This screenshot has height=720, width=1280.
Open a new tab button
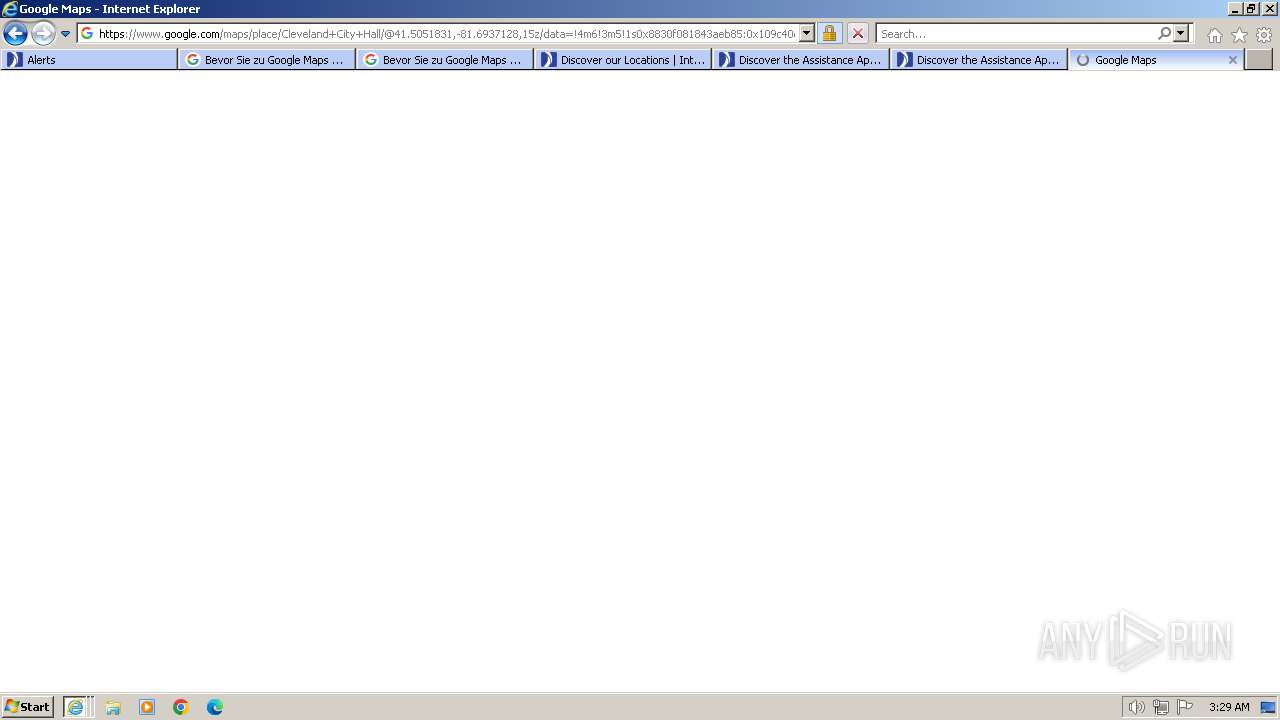point(1259,60)
